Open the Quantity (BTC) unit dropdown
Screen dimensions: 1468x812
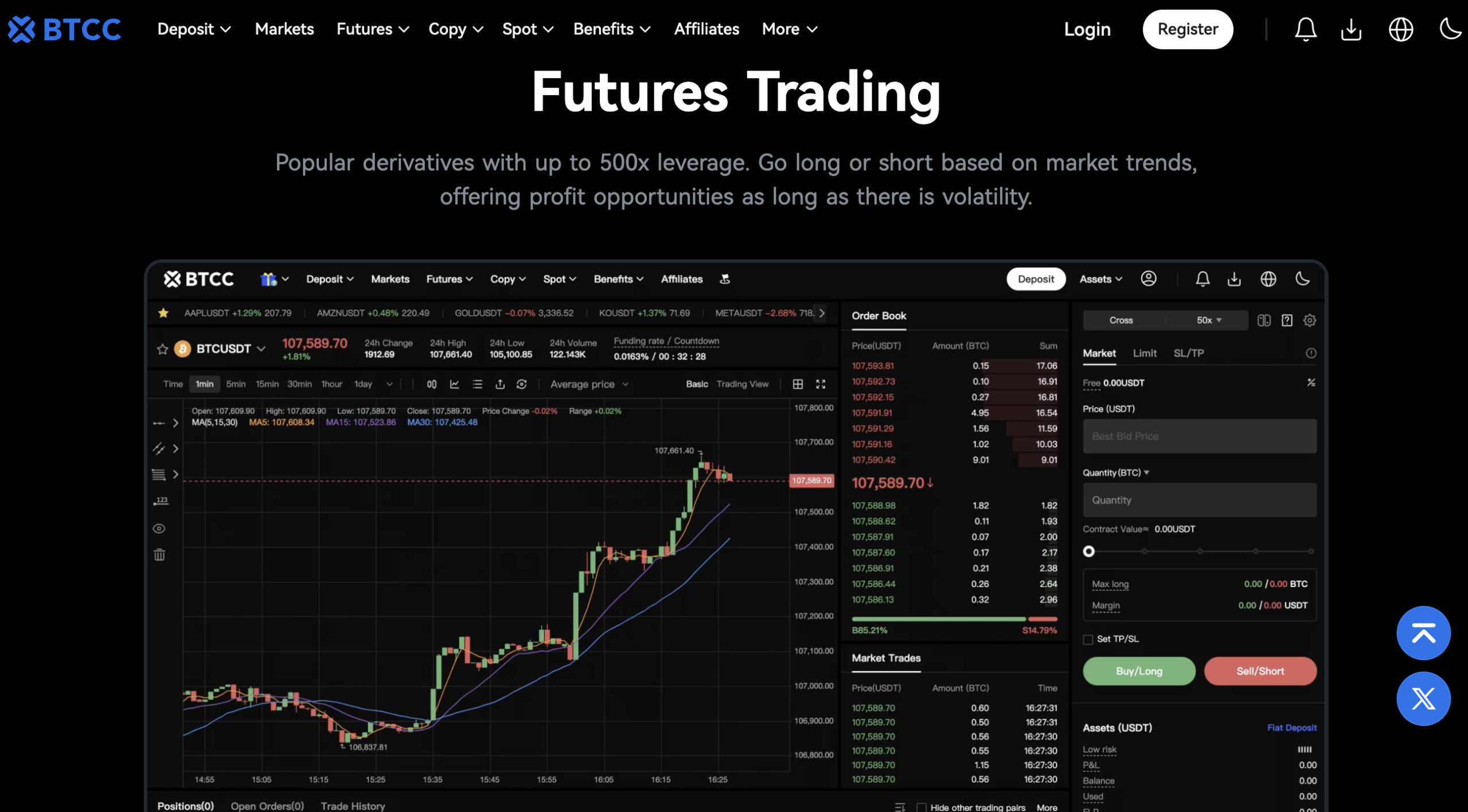[1146, 472]
